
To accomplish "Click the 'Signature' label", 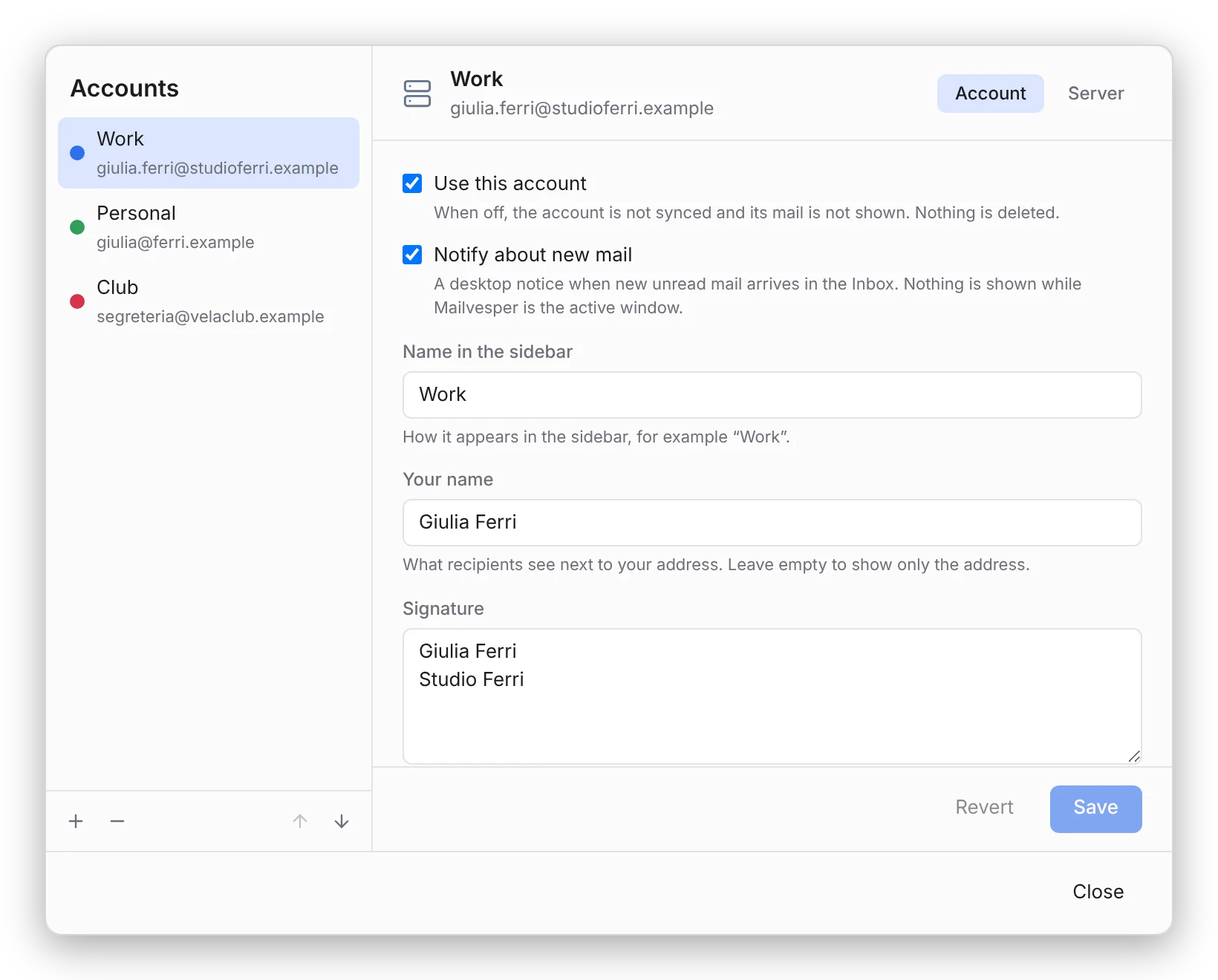I will (443, 609).
